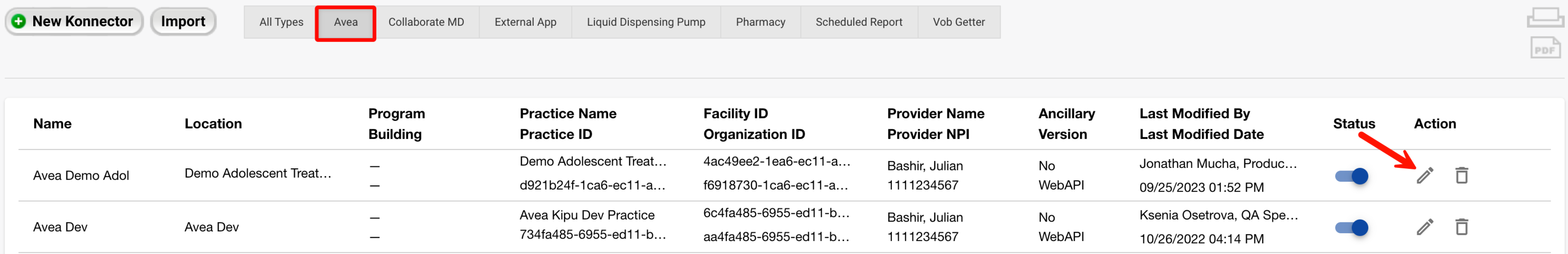Viewport: 1568px width, 254px height.
Task: Click the print icon
Action: 1544,17
